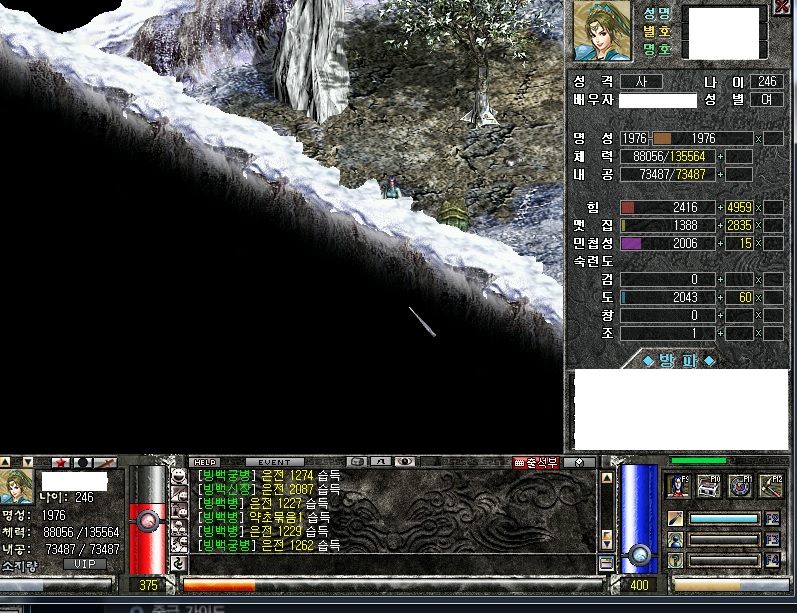Click the F4 hotkey button
797x613 pixels.
(772, 560)
